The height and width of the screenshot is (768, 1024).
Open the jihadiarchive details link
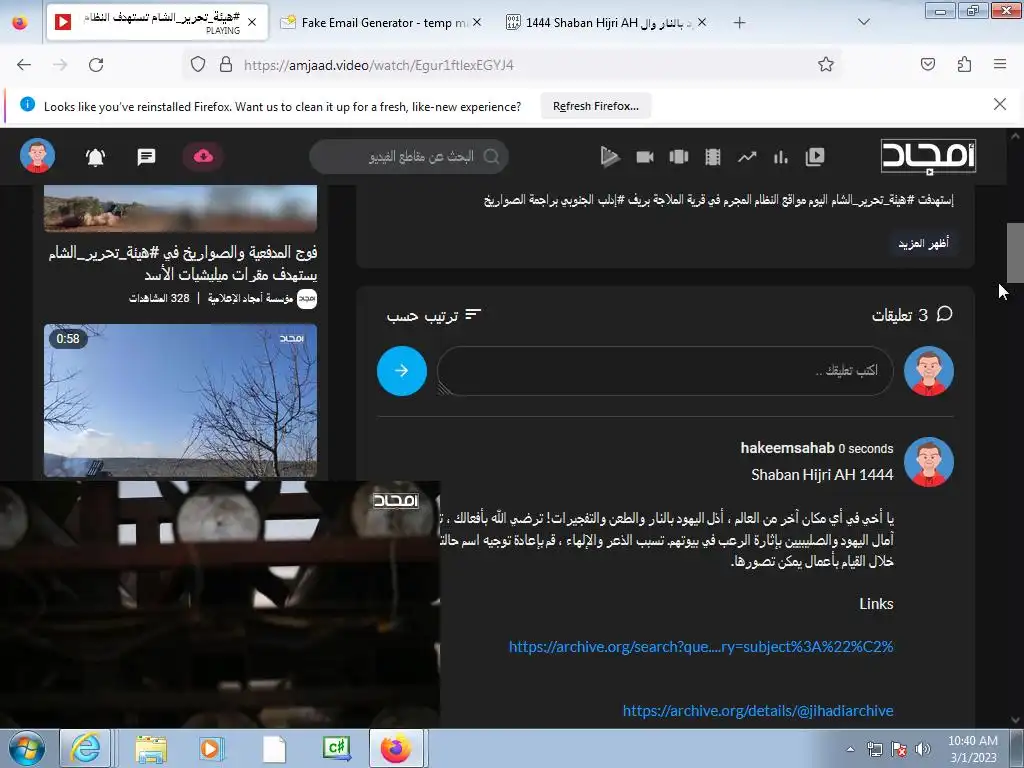click(758, 711)
